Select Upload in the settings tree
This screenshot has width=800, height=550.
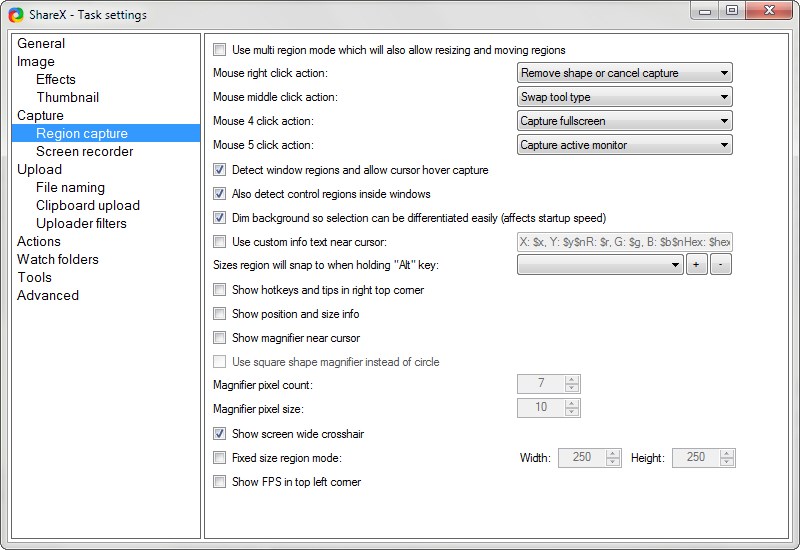(x=39, y=169)
